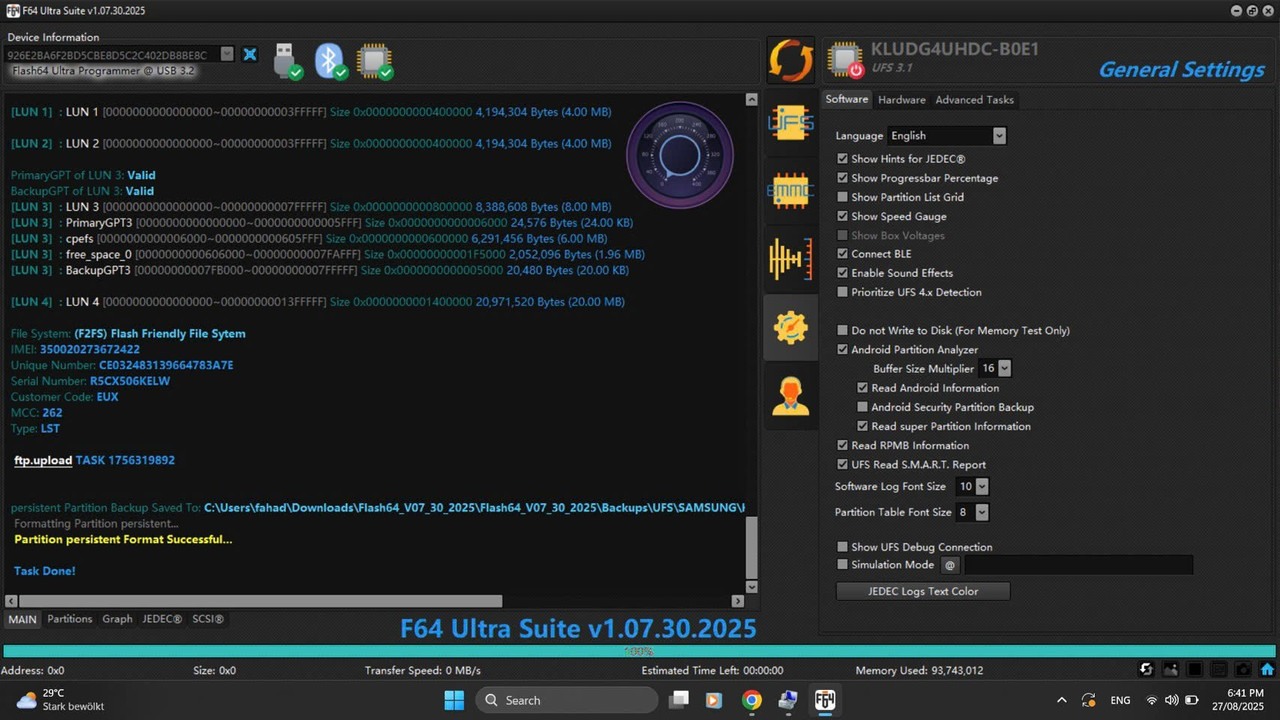
Task: Enable Android Security Partition Backup
Action: click(863, 407)
